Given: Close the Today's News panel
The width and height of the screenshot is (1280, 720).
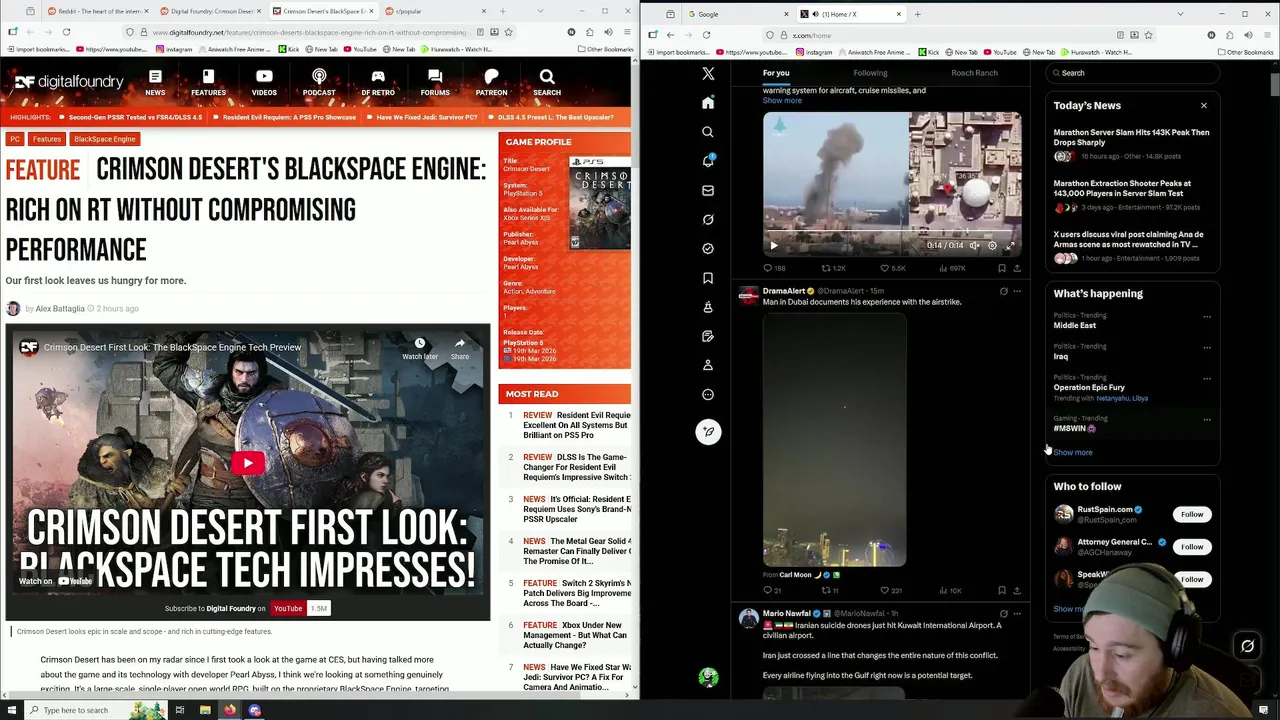Looking at the screenshot, I should pos(1204,105).
